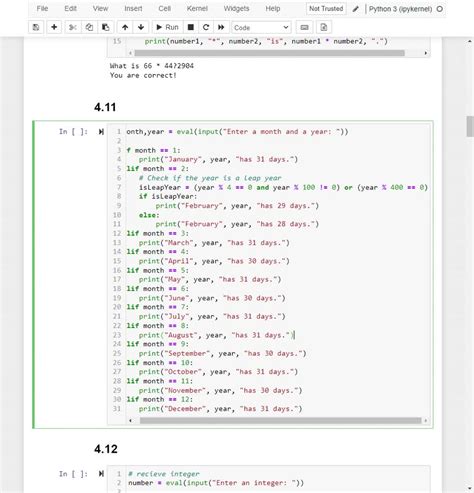Click the page vertical scrollbar thumb
Image resolution: width=474 pixels, height=493 pixels.
click(x=470, y=126)
